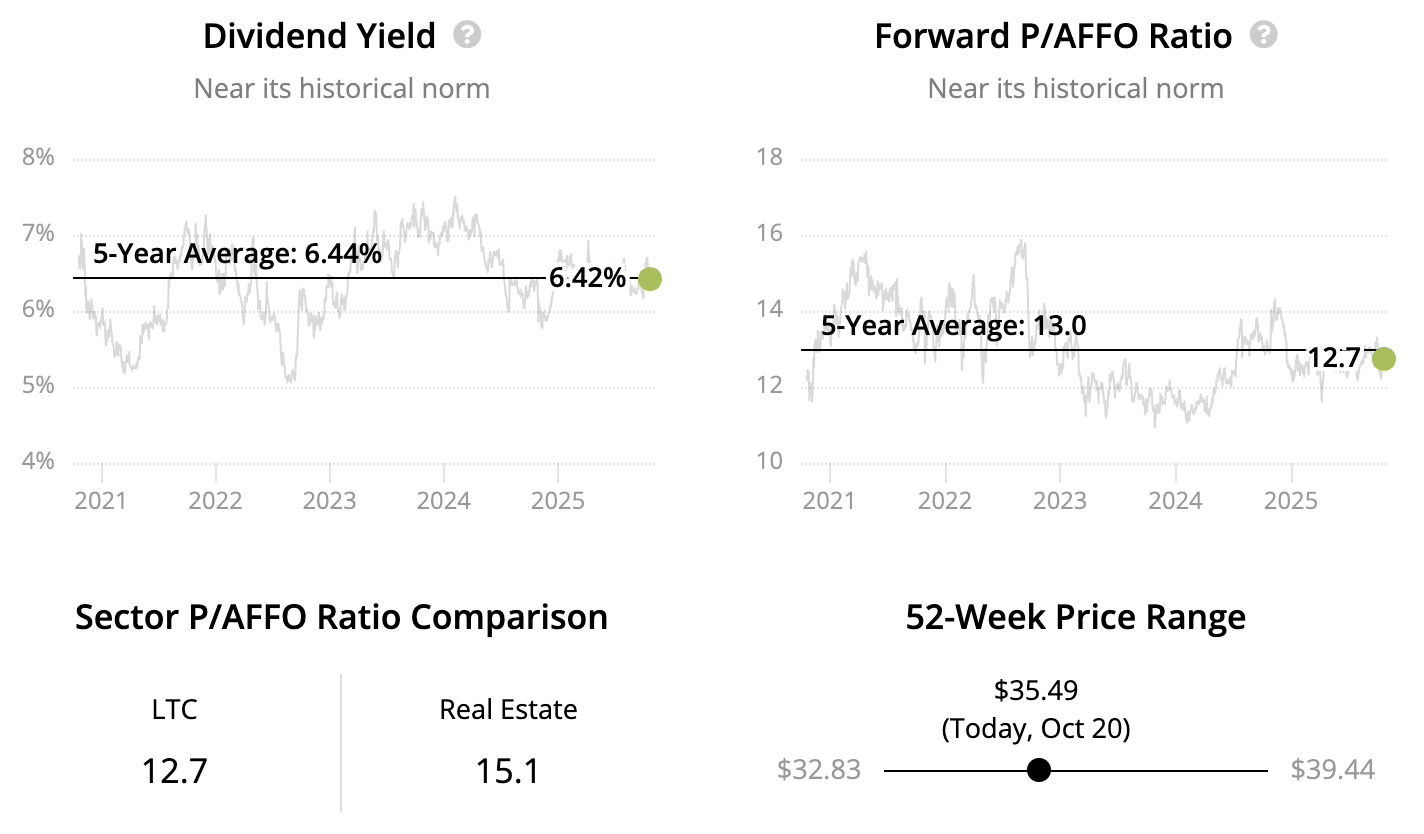Click the green current dividend yield dot
The width and height of the screenshot is (1424, 834).
coord(649,279)
